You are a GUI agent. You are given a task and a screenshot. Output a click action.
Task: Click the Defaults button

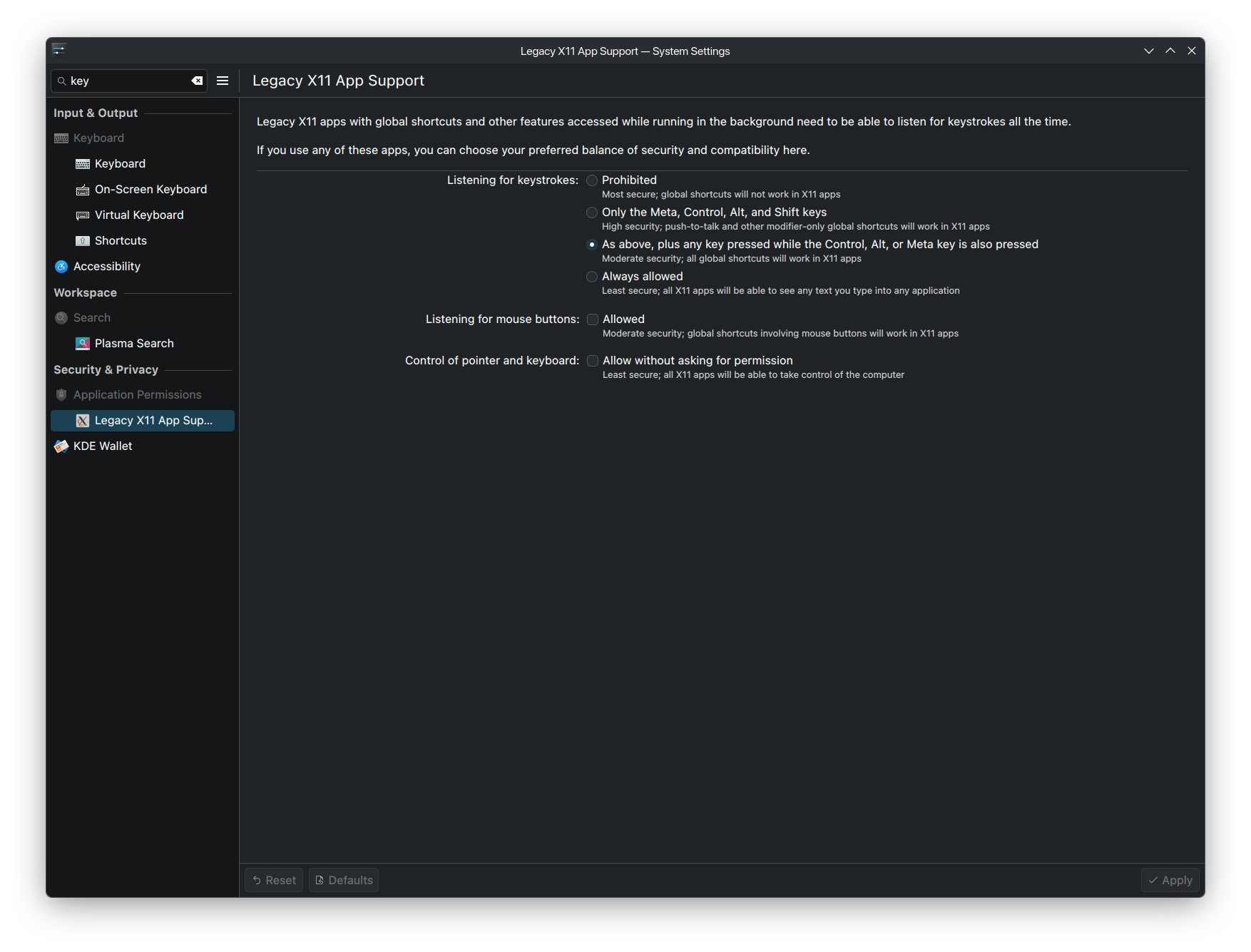coord(344,880)
